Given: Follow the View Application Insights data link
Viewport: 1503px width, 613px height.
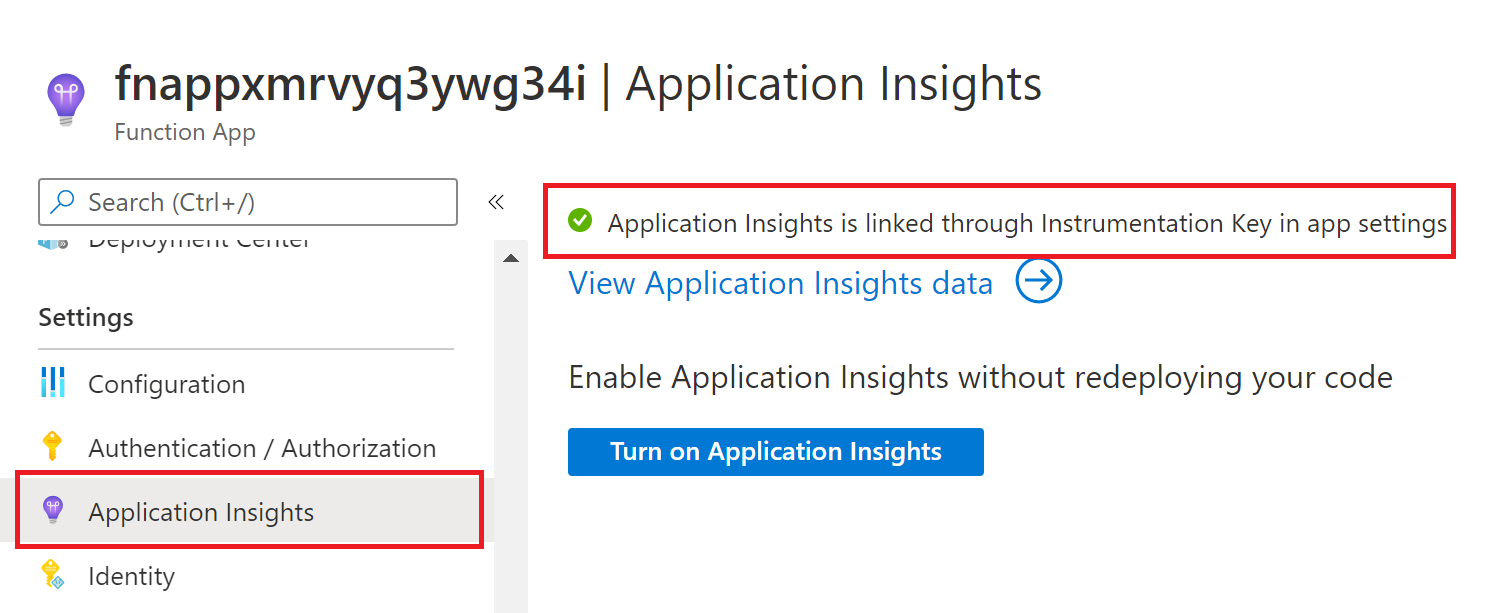Looking at the screenshot, I should [x=781, y=283].
